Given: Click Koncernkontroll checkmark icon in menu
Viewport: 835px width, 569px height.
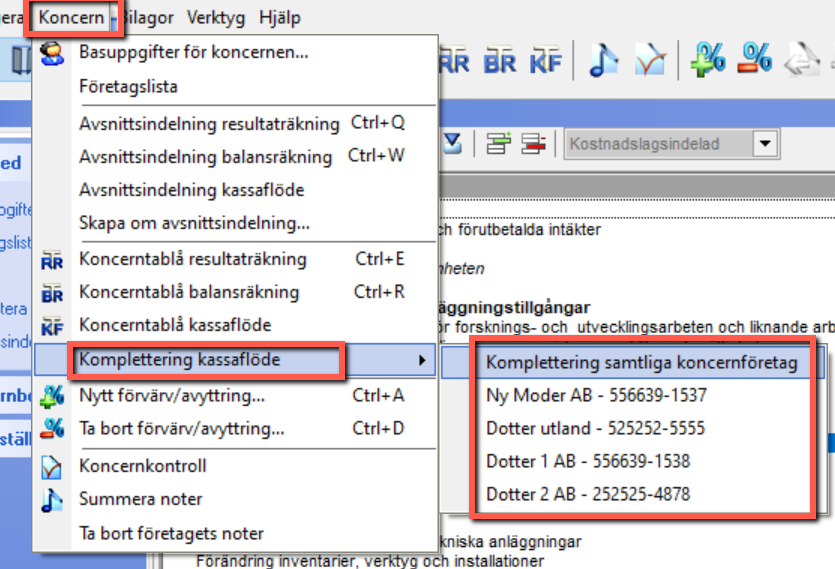Looking at the screenshot, I should tap(52, 467).
